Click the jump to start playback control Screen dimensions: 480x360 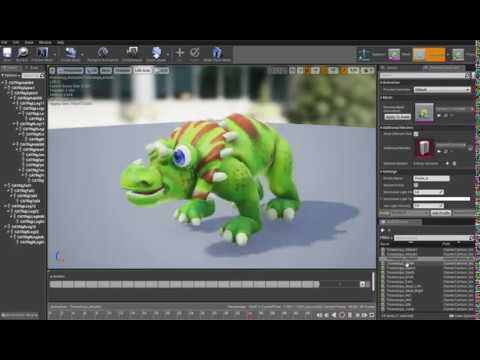[x=319, y=315]
